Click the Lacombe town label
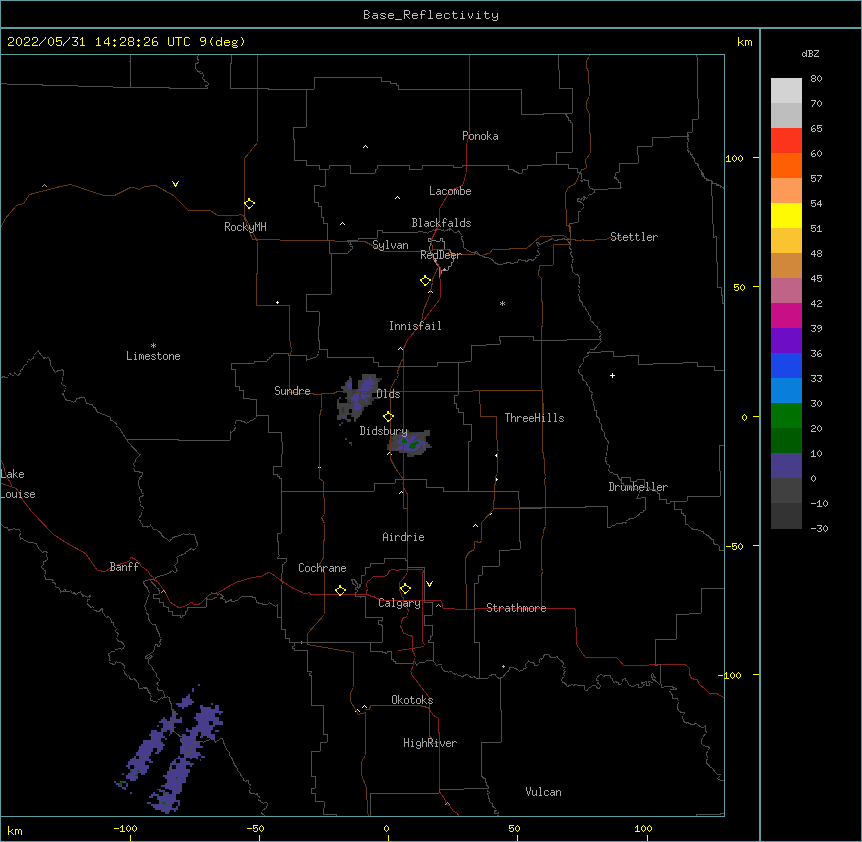Screen dimensions: 862x842 click(450, 191)
